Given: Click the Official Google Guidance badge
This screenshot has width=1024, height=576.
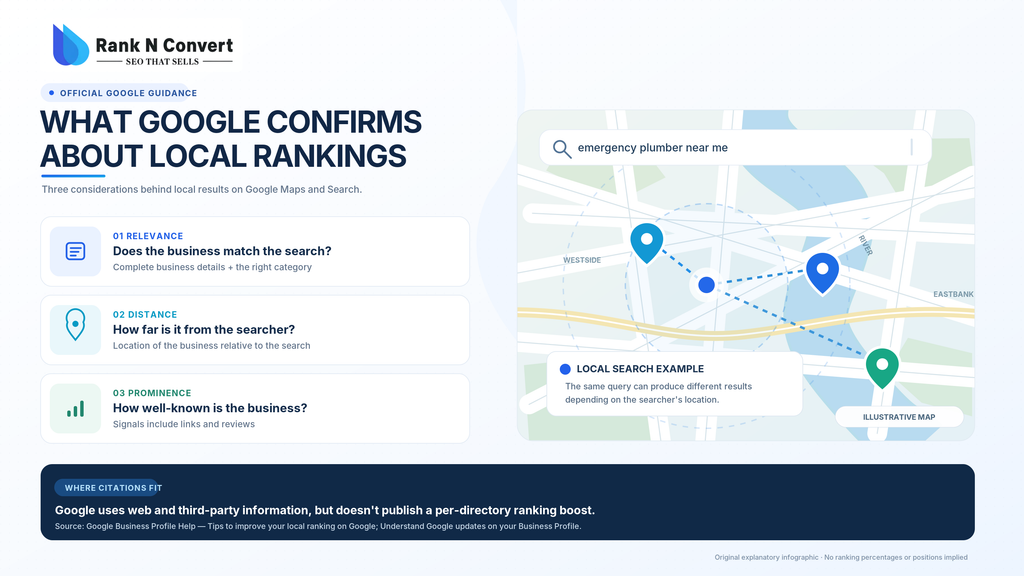Looking at the screenshot, I should 119,93.
